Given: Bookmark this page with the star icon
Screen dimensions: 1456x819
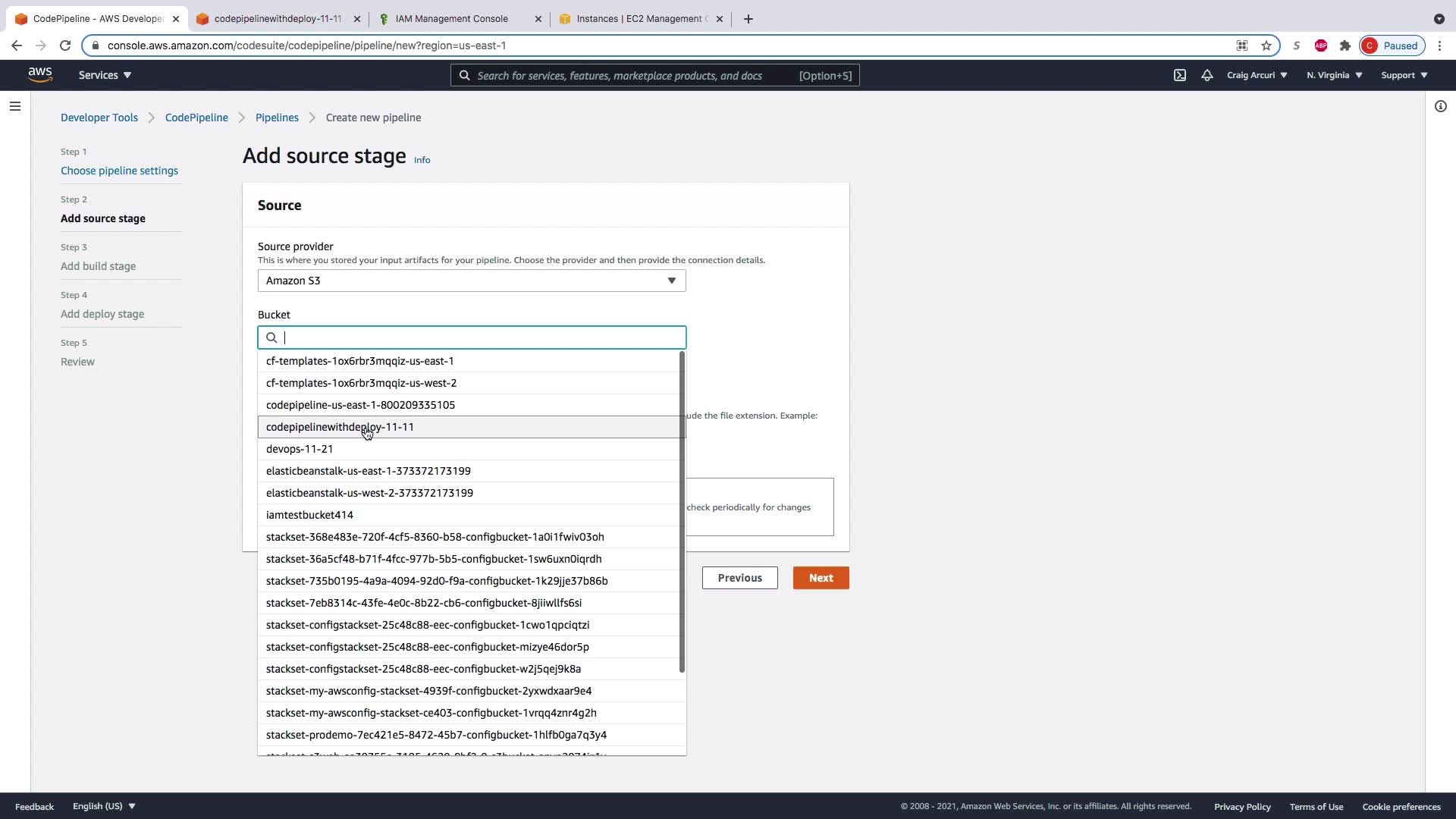Looking at the screenshot, I should tap(1266, 45).
